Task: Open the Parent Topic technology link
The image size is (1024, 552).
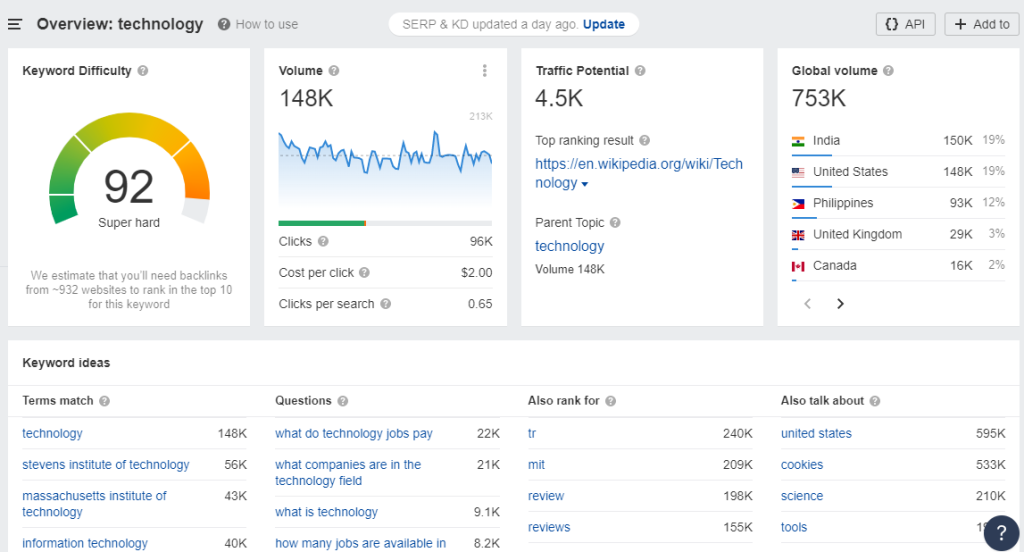Action: (569, 246)
